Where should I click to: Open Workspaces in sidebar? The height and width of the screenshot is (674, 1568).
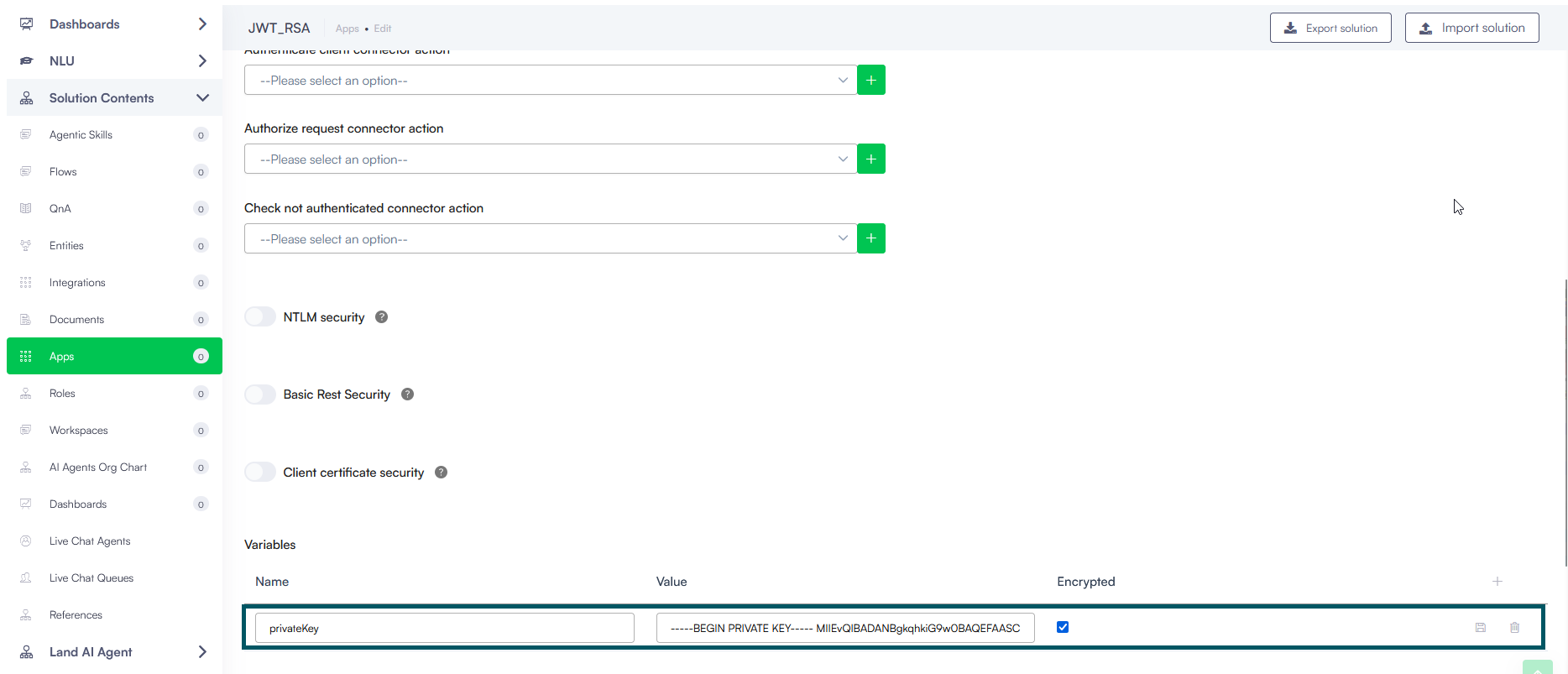114,430
